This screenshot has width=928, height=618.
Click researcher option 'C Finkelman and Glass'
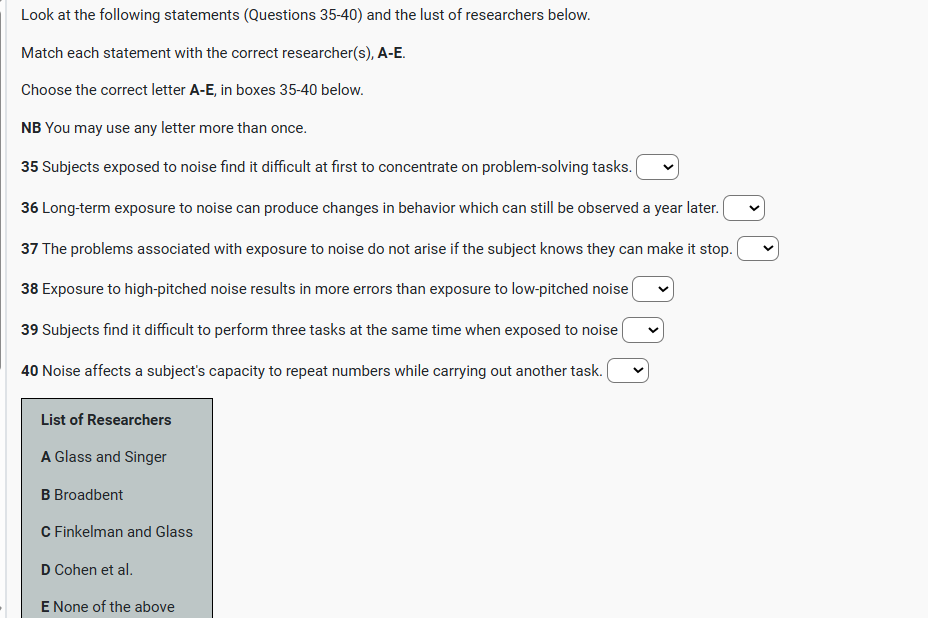[117, 532]
